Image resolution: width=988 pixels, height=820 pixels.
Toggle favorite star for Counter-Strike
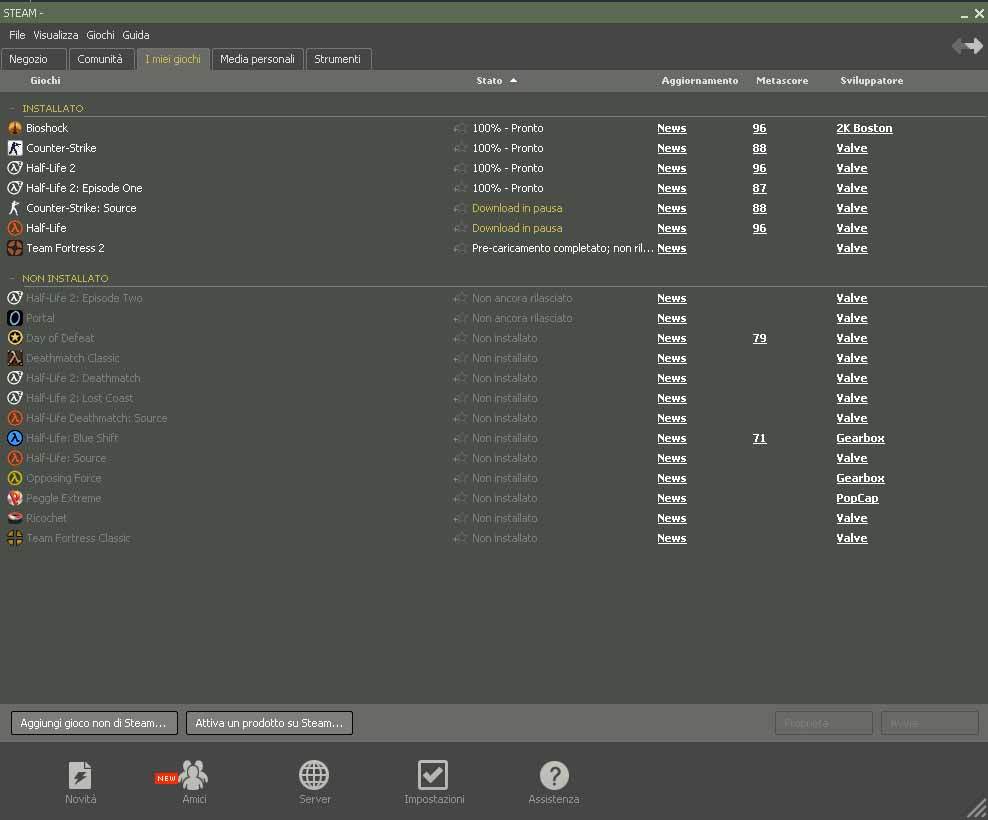(x=460, y=148)
